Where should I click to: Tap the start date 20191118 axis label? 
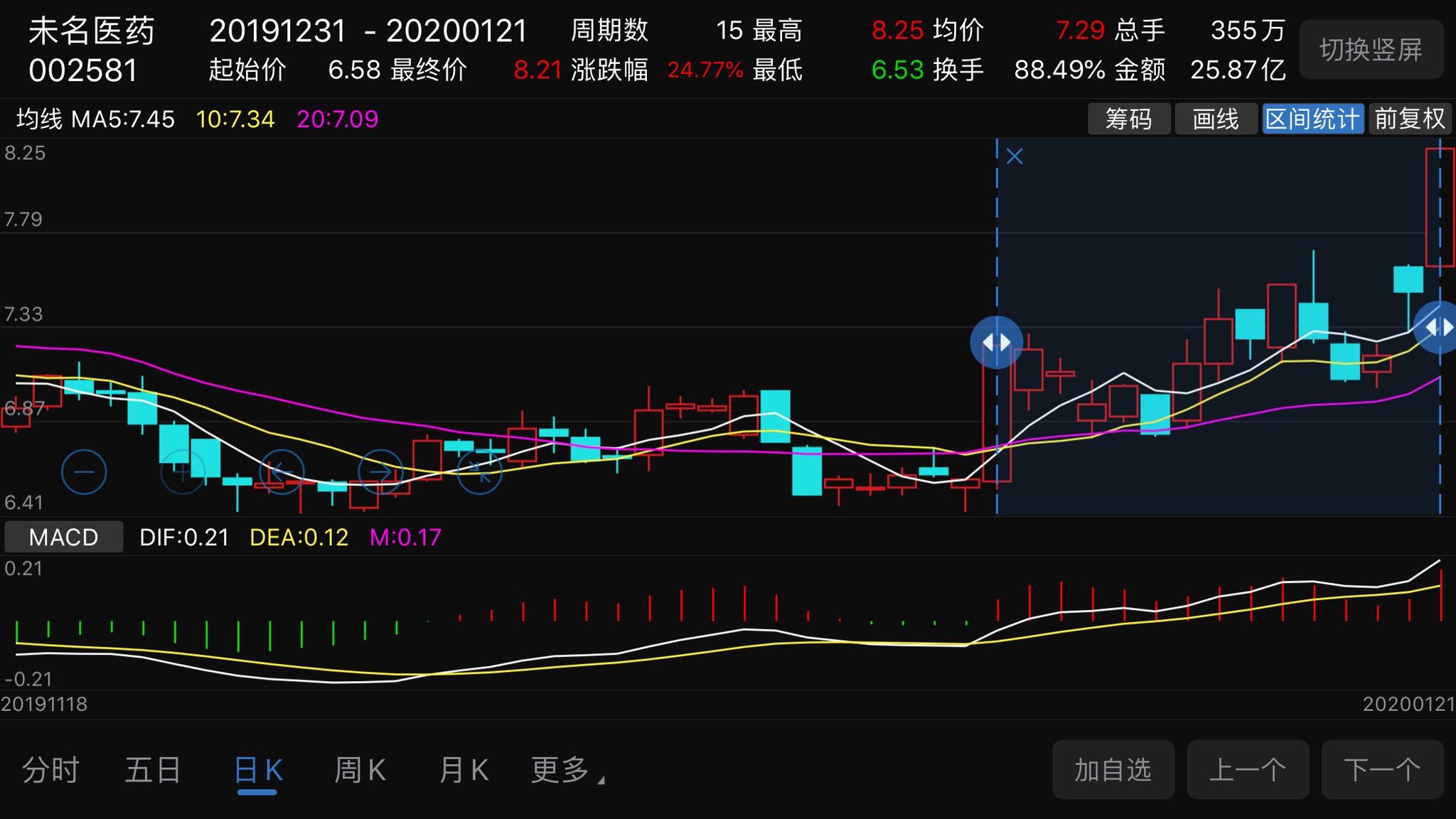[44, 704]
